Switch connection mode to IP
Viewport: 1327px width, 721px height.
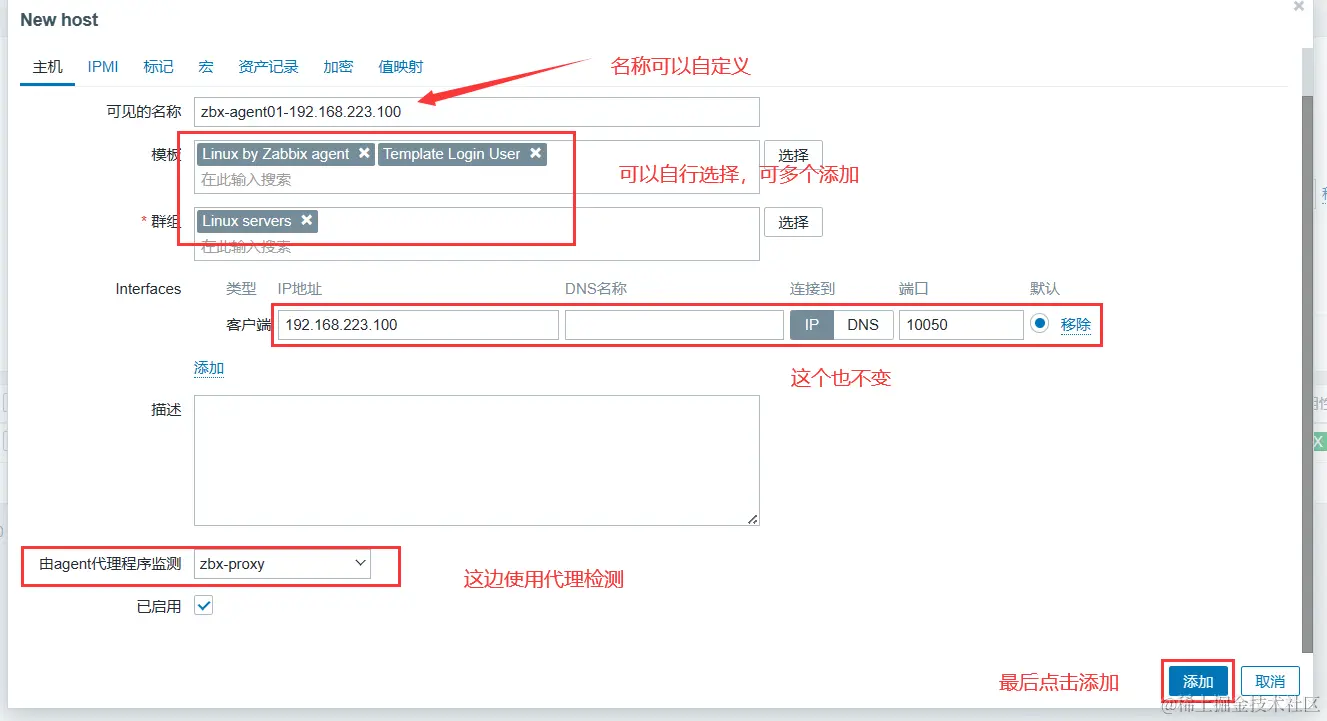tap(812, 325)
